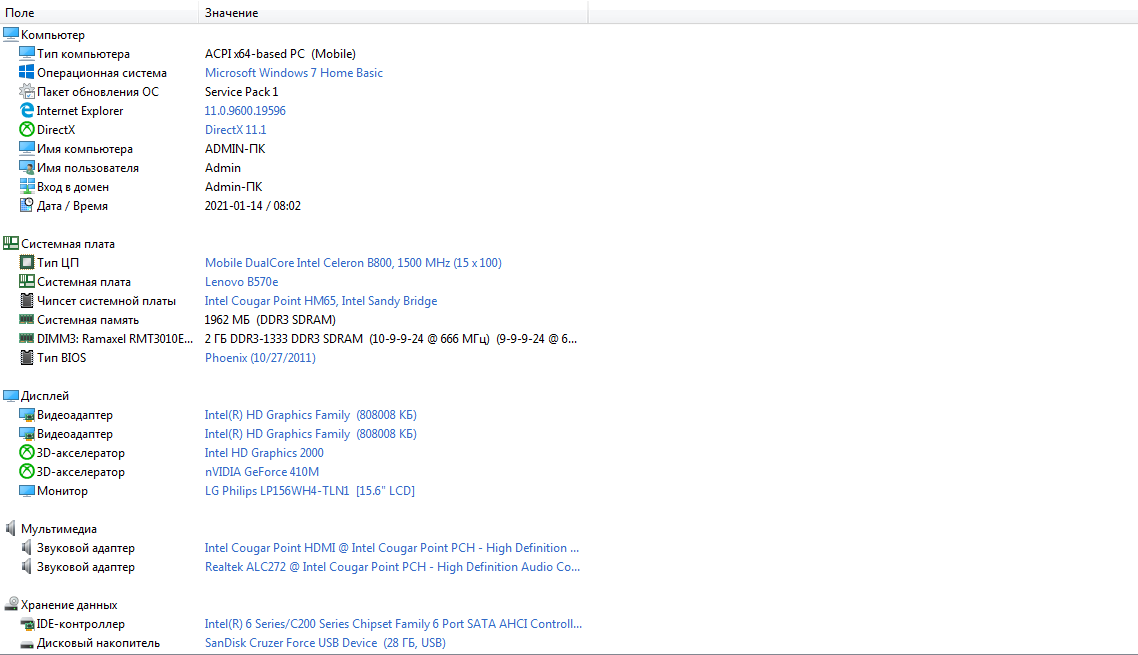Select the Системная плата Lenovo row label
Viewport: 1138px width, 655px height.
(83, 282)
